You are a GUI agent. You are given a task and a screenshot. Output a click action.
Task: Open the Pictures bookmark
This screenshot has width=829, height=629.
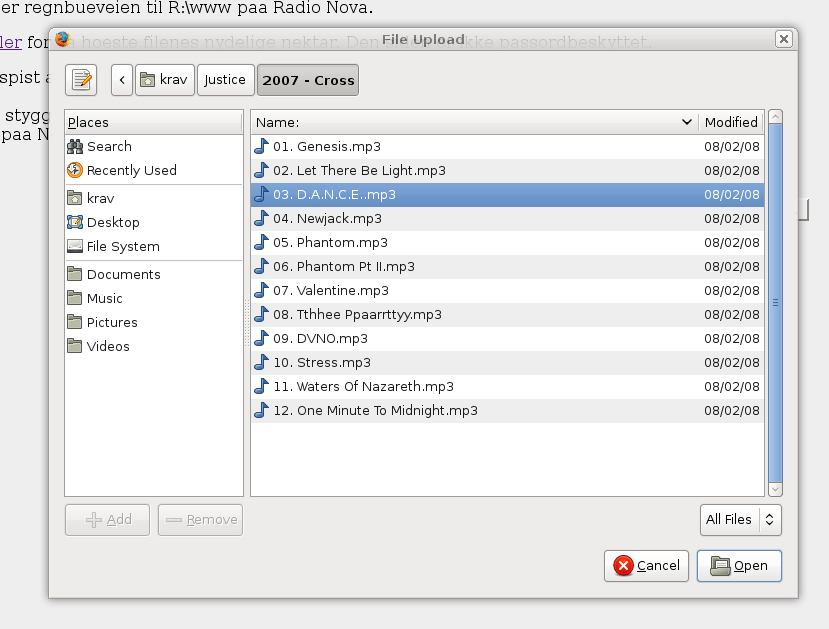(154, 322)
